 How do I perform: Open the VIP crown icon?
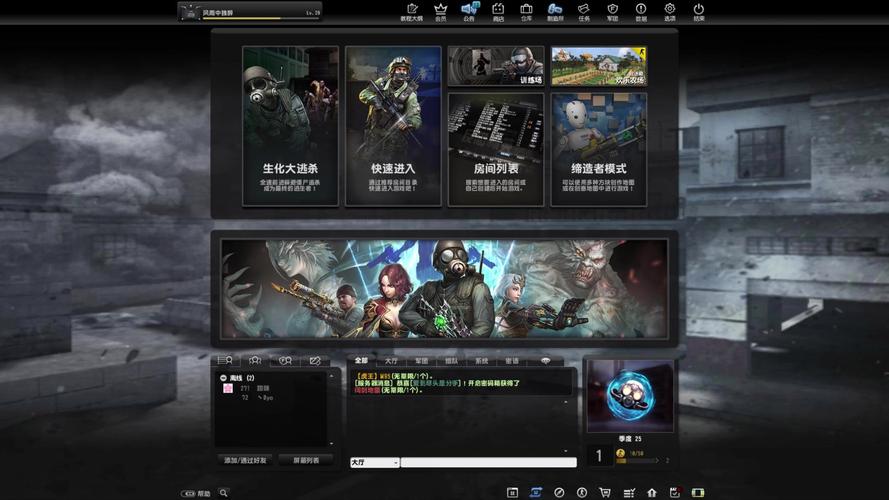point(441,11)
